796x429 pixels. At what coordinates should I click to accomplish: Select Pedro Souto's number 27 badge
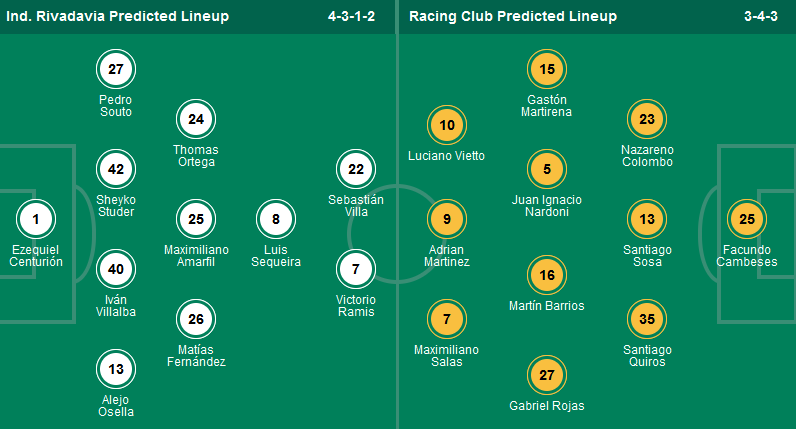point(116,70)
